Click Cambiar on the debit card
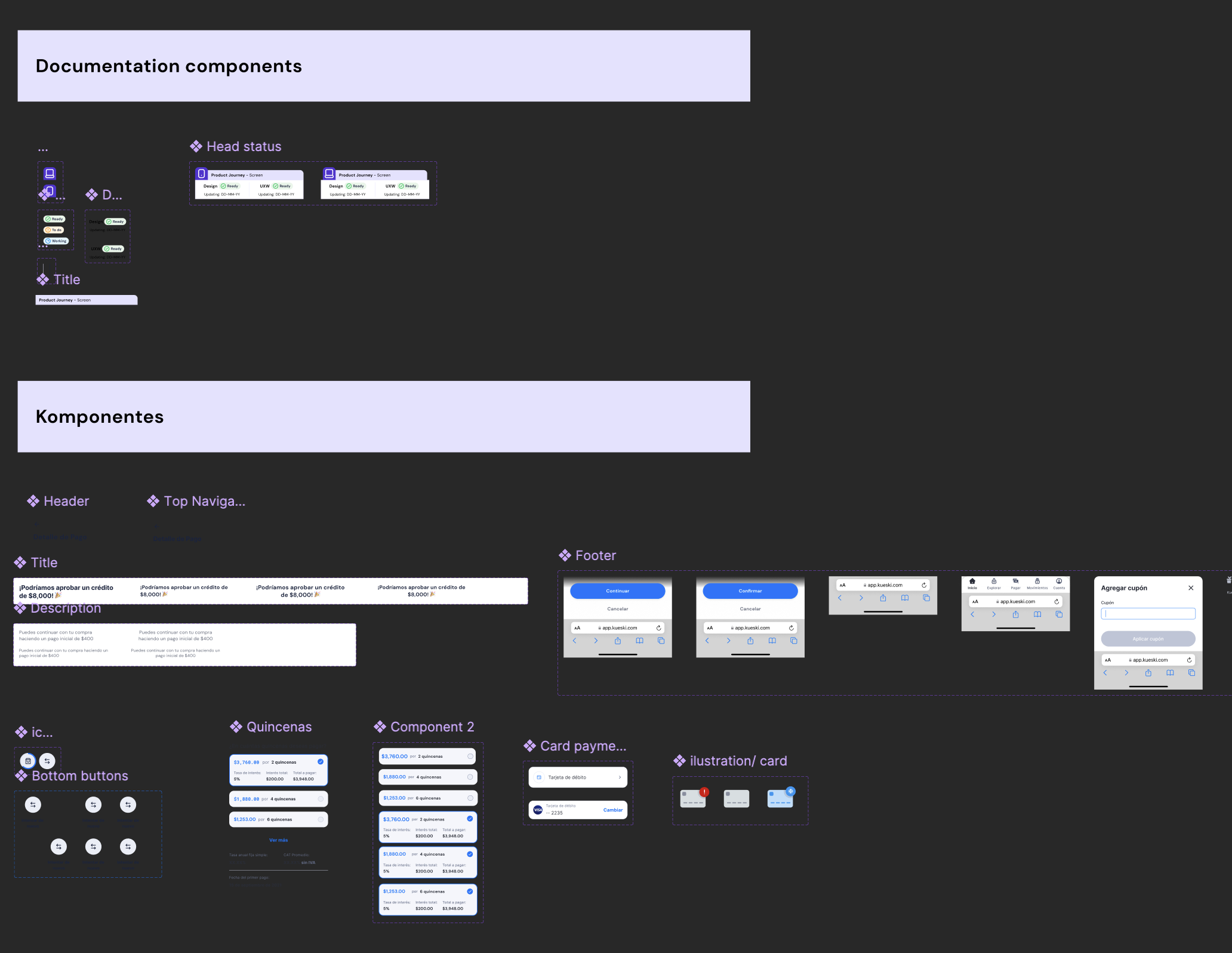 [x=612, y=810]
